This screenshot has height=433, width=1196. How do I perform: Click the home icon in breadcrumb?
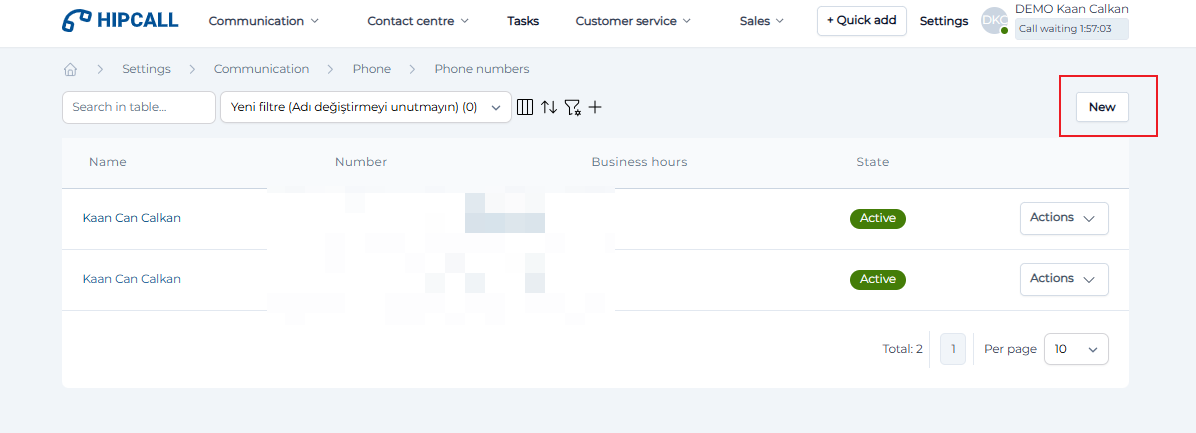pos(70,70)
